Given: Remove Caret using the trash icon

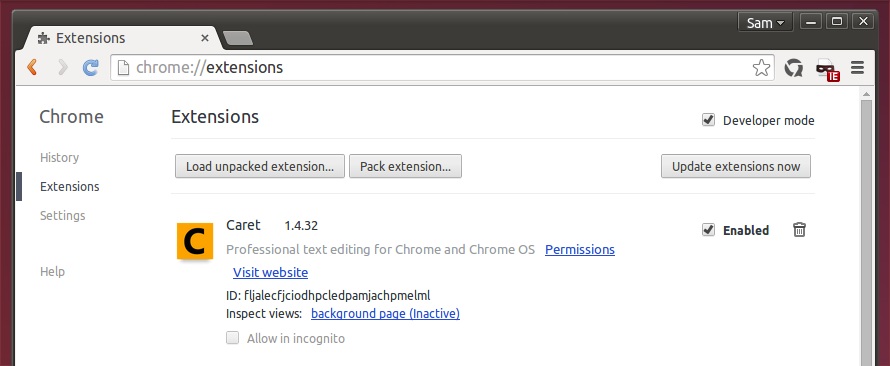Looking at the screenshot, I should pos(799,230).
